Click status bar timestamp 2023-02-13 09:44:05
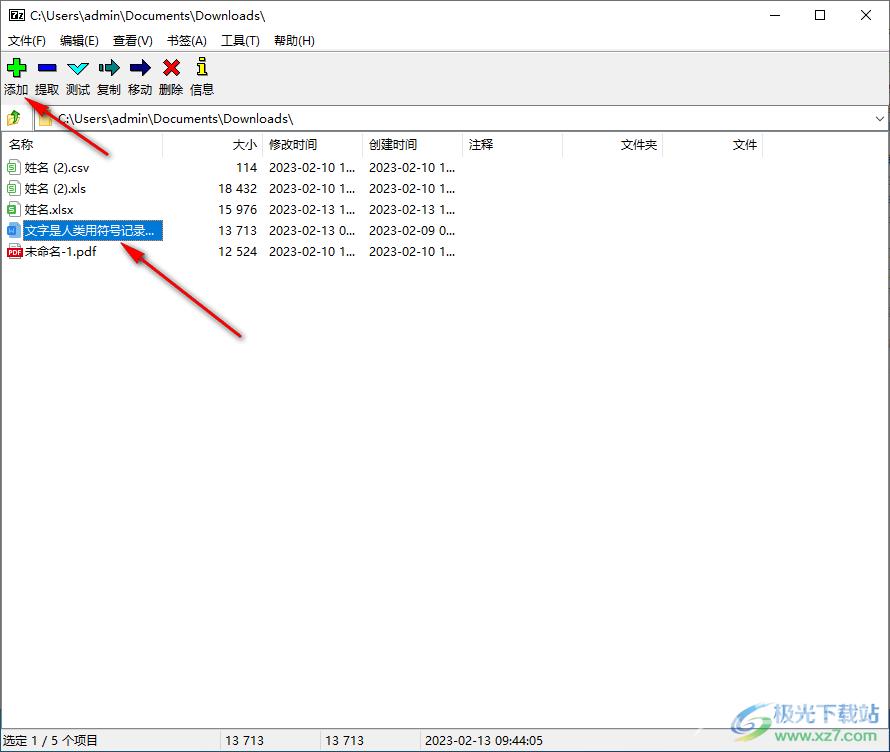The image size is (890, 752). point(484,740)
